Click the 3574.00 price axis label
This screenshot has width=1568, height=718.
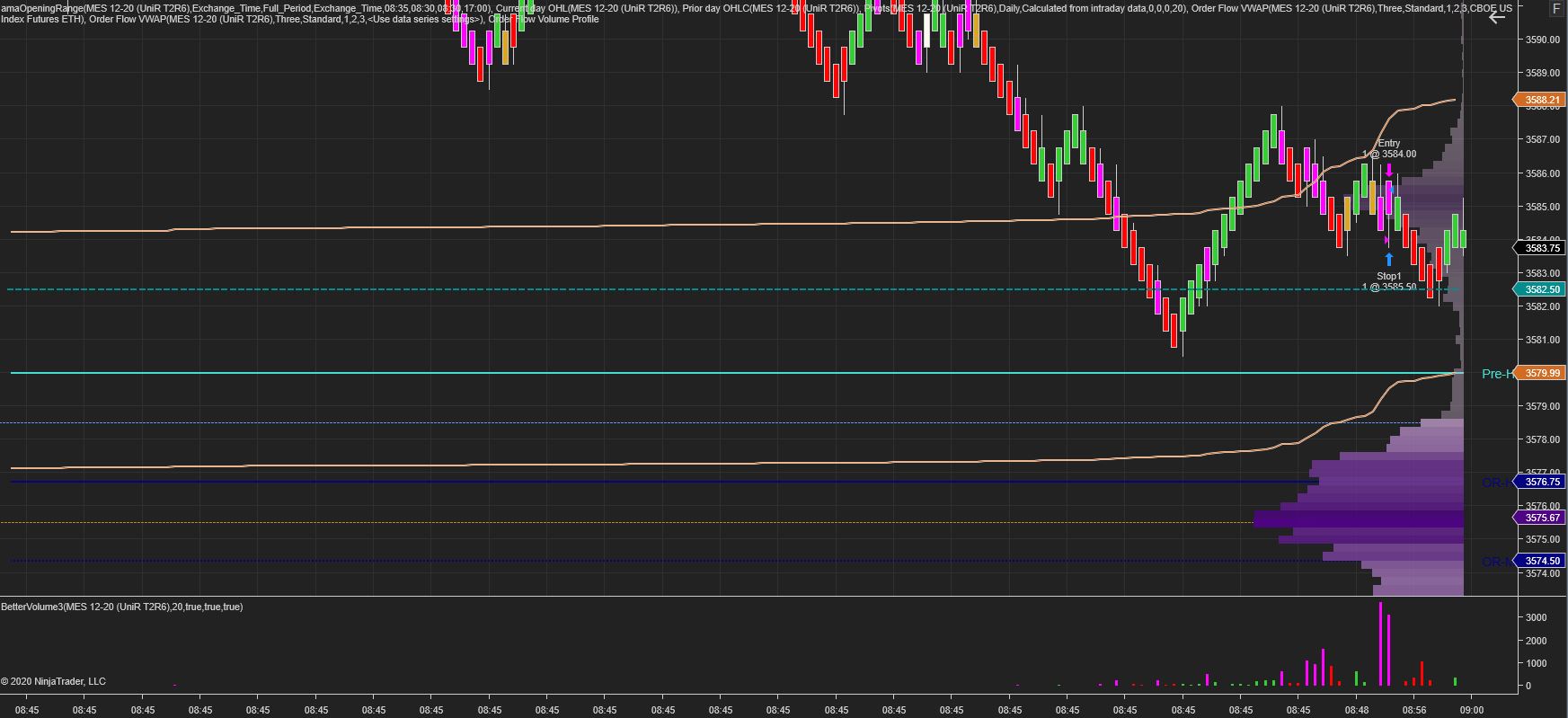coord(1542,572)
